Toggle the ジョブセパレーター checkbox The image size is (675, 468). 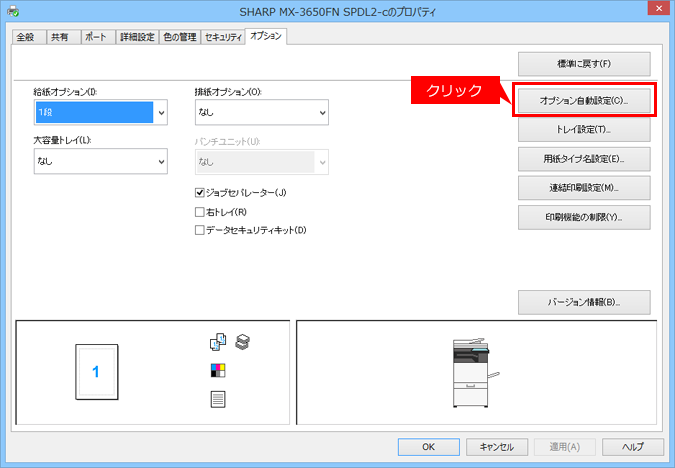199,192
